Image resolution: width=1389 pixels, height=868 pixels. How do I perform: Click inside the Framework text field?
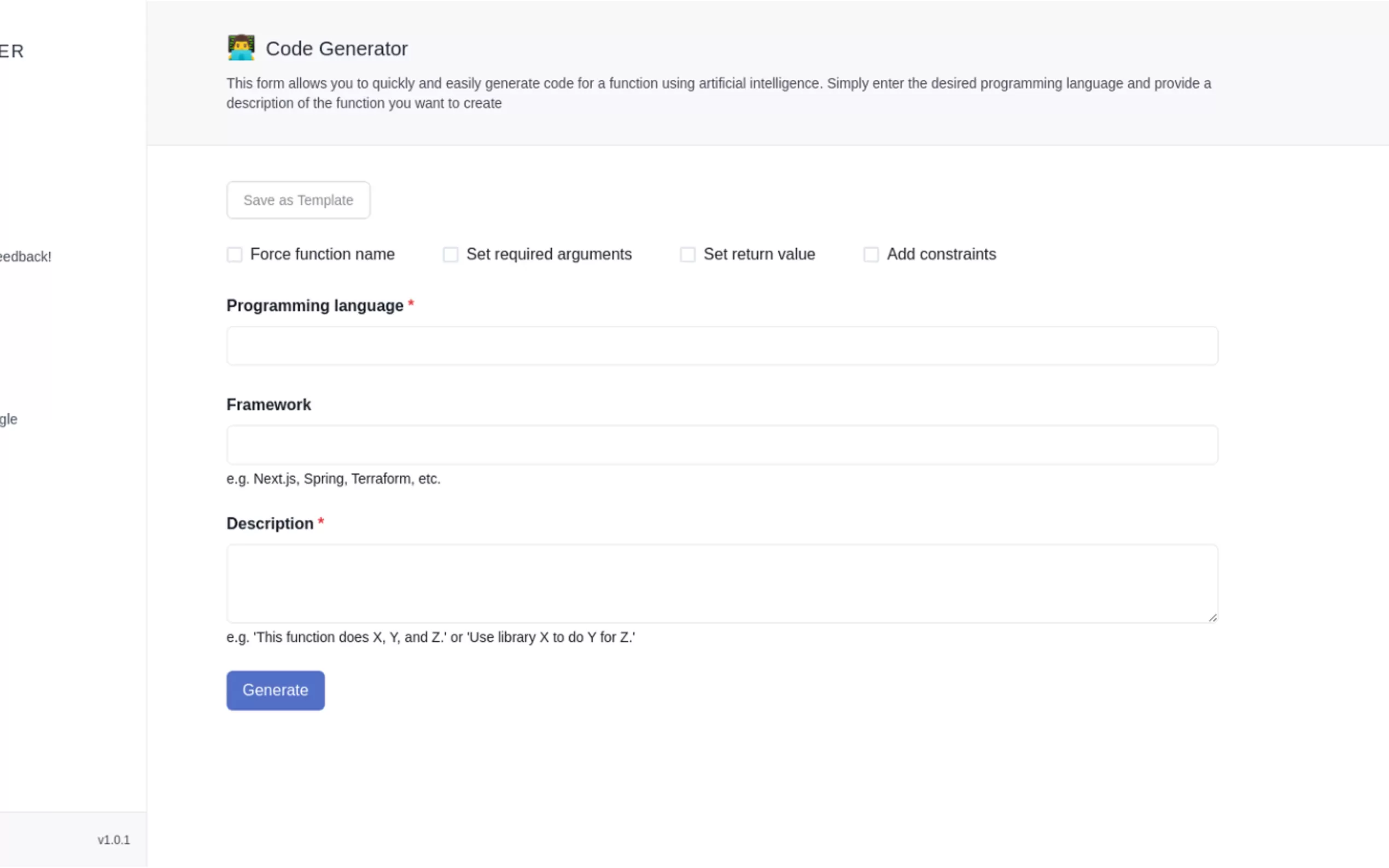pyautogui.click(x=721, y=445)
